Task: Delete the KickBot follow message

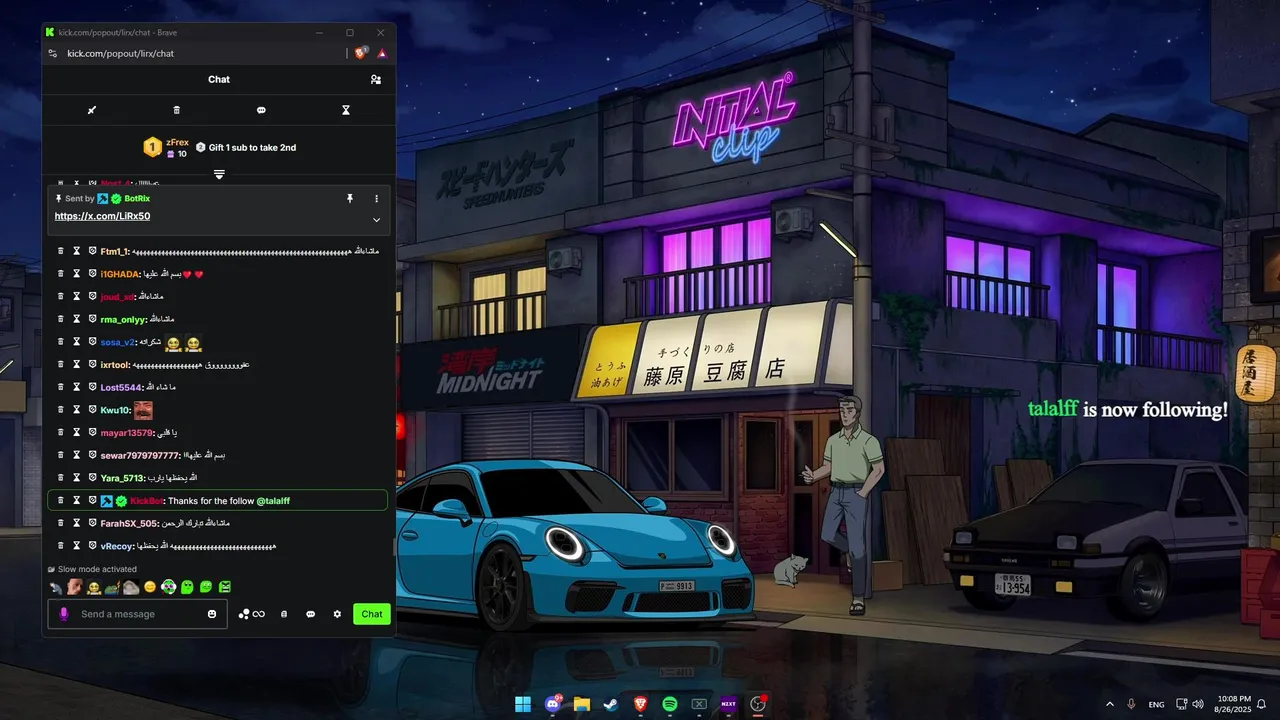Action: [x=60, y=501]
